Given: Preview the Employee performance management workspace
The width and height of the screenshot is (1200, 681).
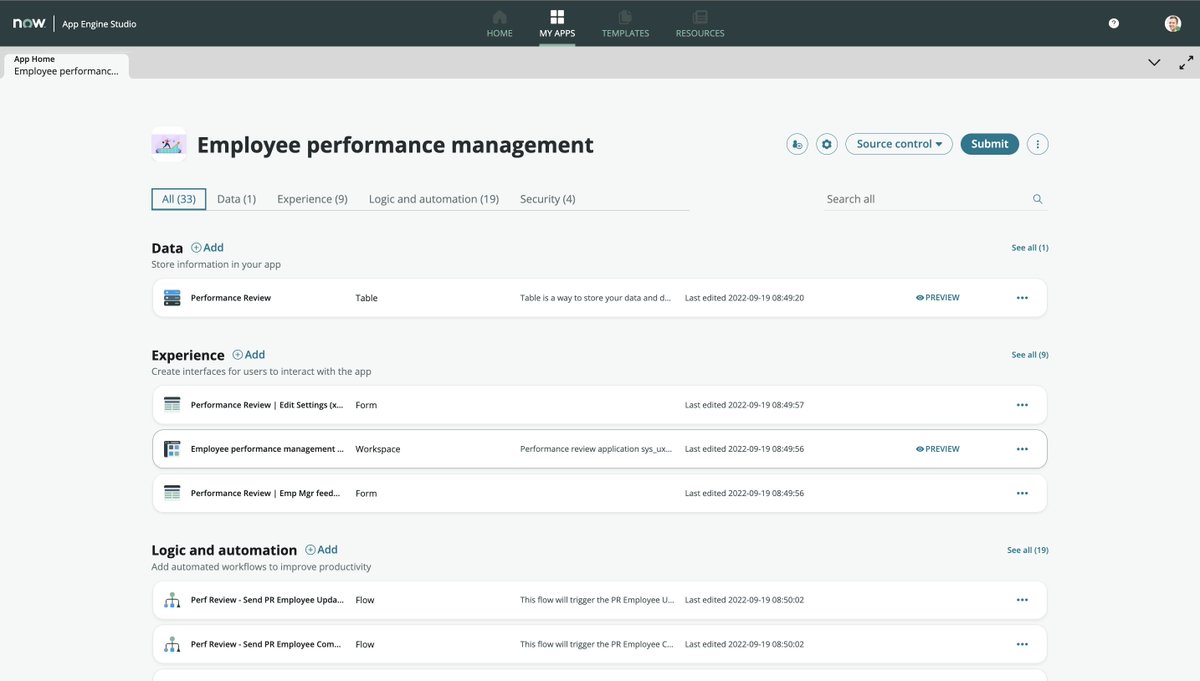Looking at the screenshot, I should 938,449.
